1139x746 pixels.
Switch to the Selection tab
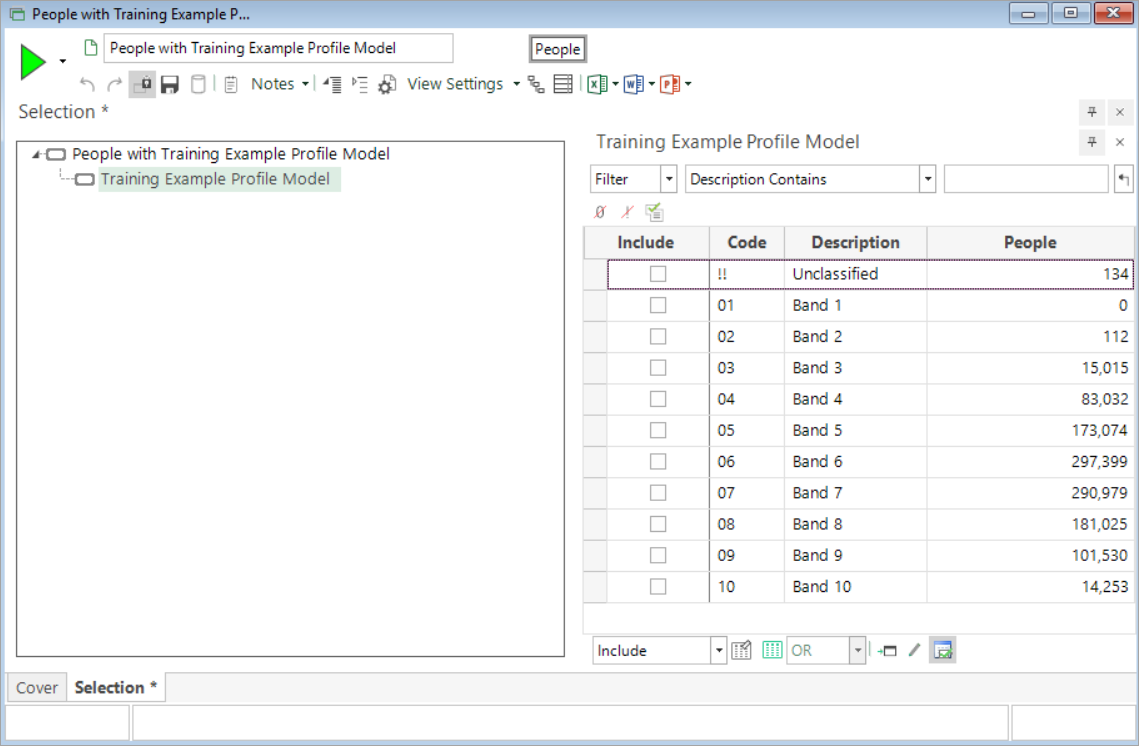pyautogui.click(x=115, y=687)
